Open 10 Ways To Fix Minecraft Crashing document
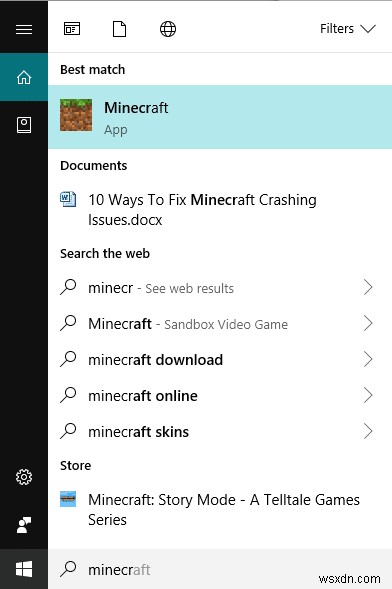The height and width of the screenshot is (589, 392). (220, 210)
